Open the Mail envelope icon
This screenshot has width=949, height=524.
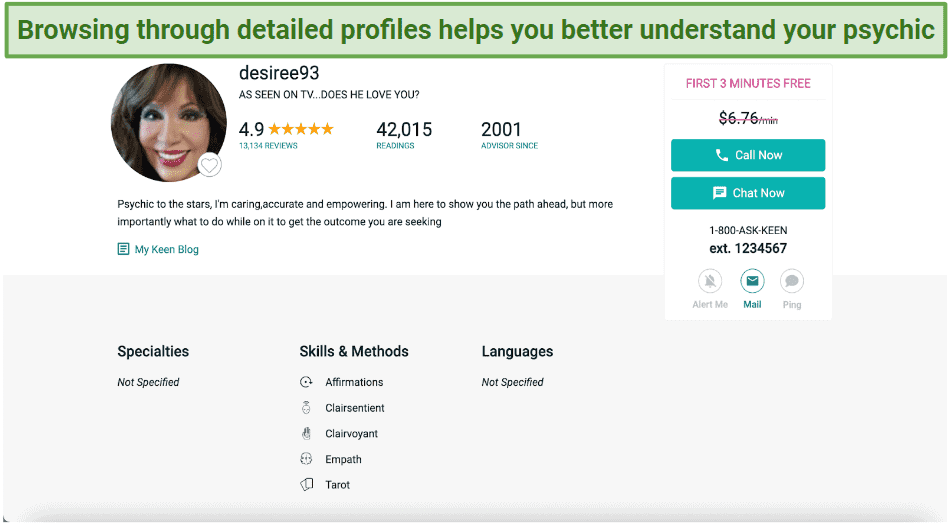[752, 281]
